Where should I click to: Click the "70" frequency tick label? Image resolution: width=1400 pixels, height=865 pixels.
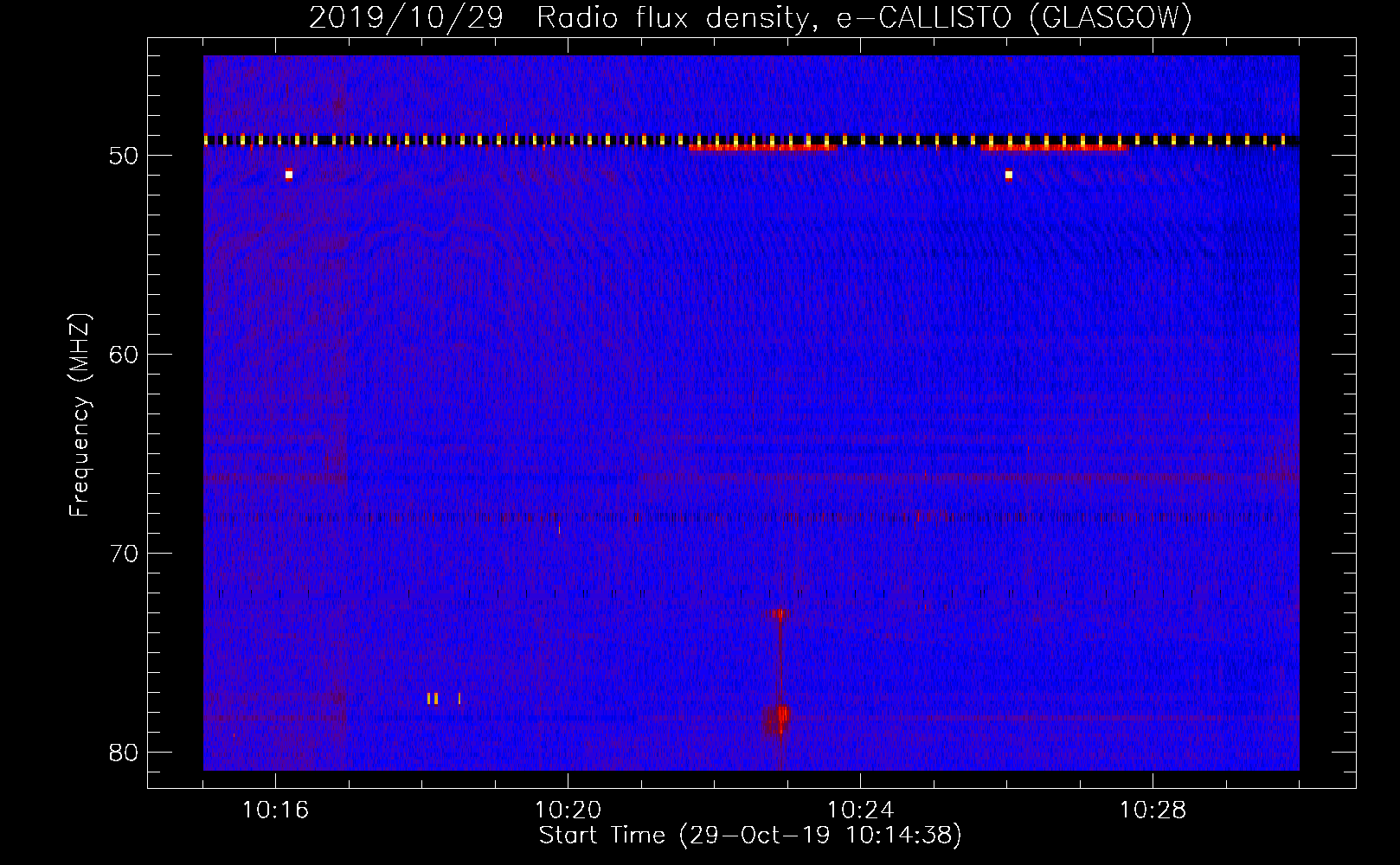(125, 554)
